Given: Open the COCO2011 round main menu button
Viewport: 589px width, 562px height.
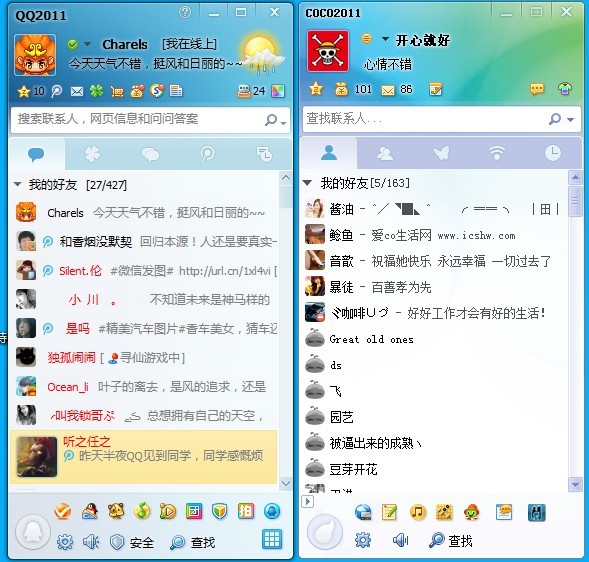Looking at the screenshot, I should (x=325, y=532).
